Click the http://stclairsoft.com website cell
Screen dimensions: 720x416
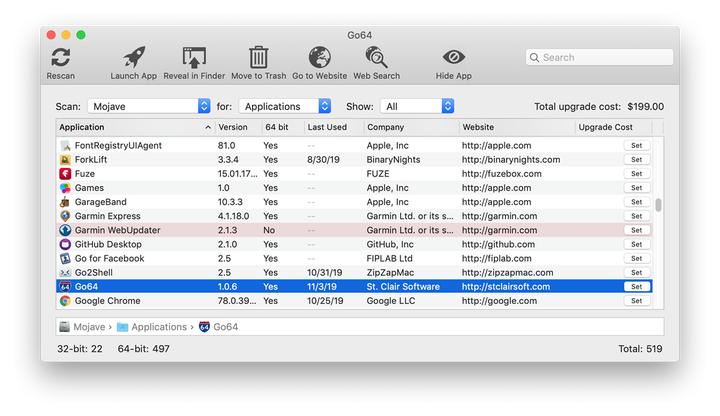[x=506, y=287]
